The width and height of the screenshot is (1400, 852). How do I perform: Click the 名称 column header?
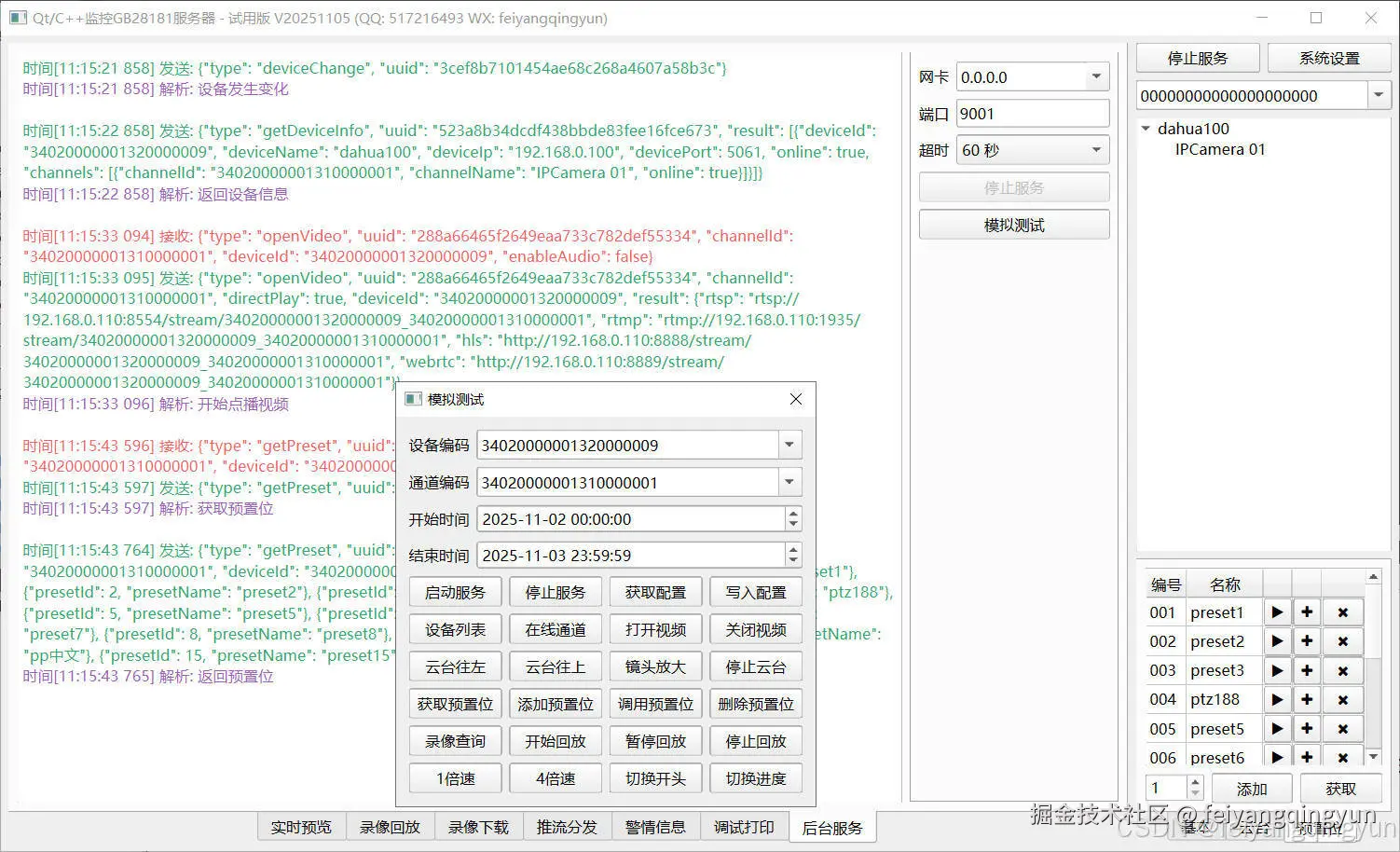[1224, 584]
